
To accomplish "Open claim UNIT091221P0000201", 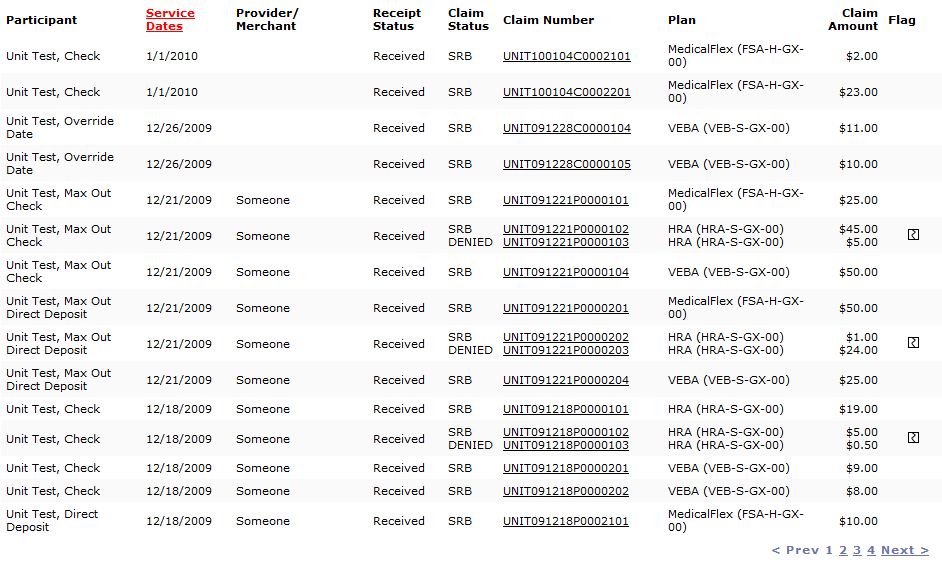I will click(x=566, y=308).
